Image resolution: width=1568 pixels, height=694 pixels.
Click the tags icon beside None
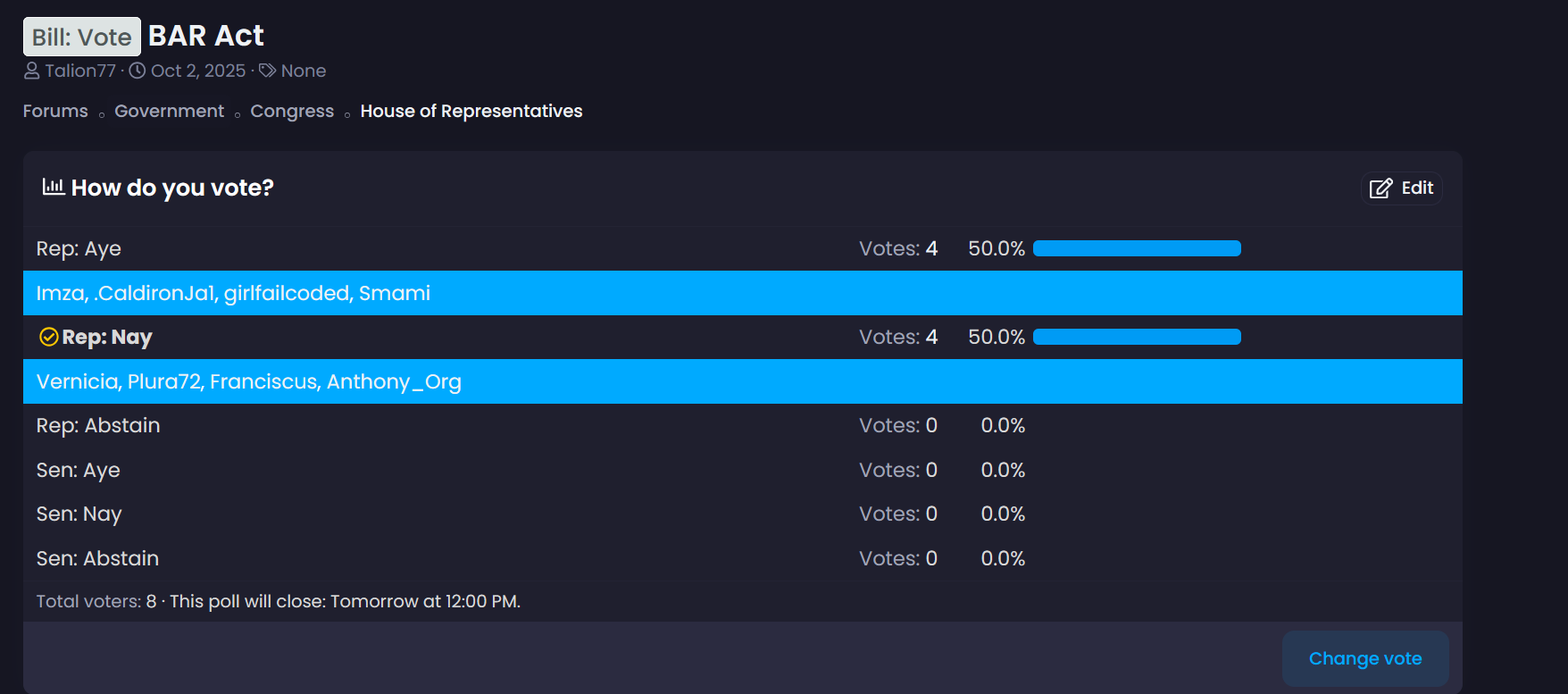click(x=267, y=71)
